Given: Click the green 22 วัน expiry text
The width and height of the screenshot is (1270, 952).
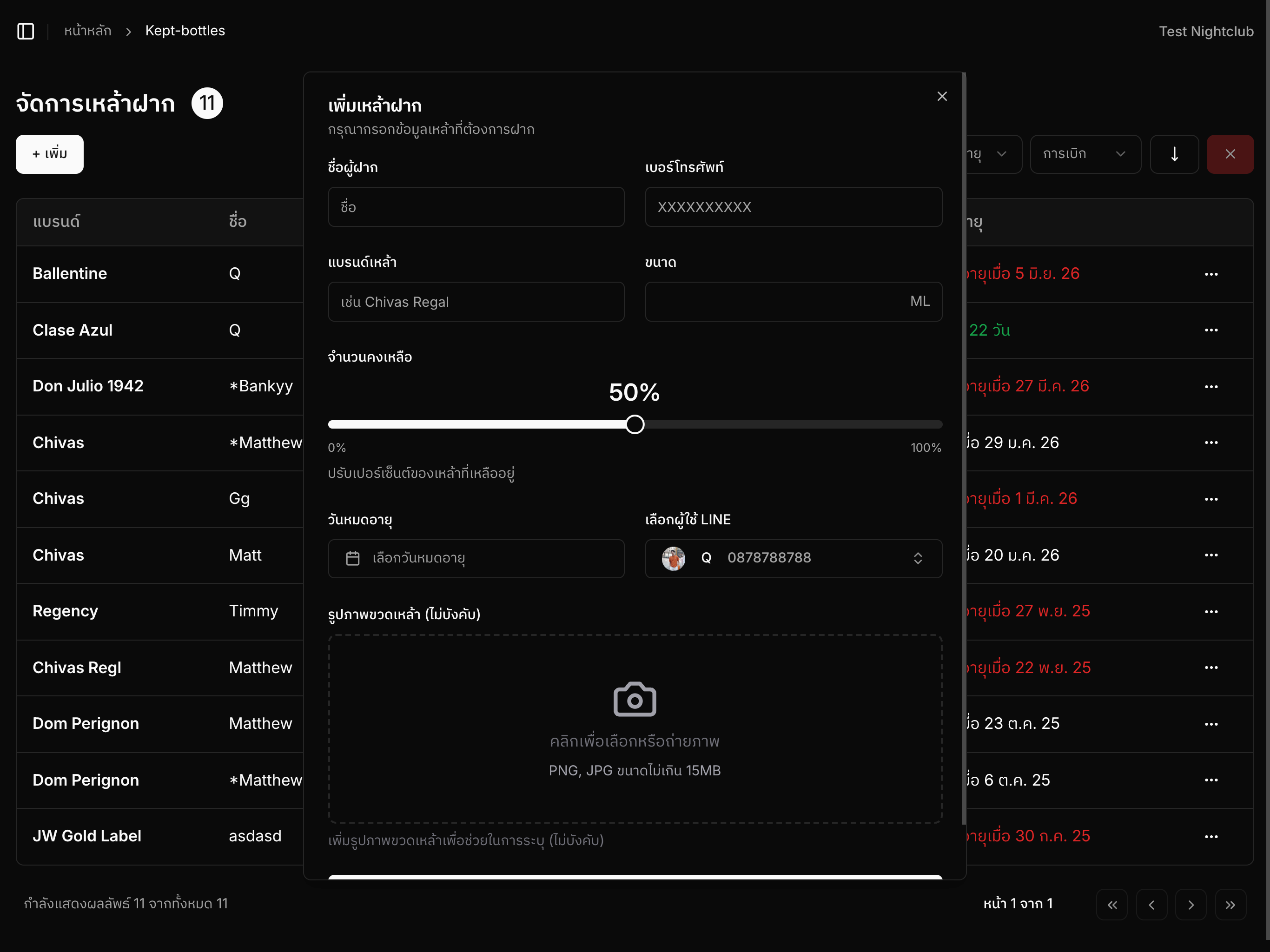Looking at the screenshot, I should click(x=989, y=330).
